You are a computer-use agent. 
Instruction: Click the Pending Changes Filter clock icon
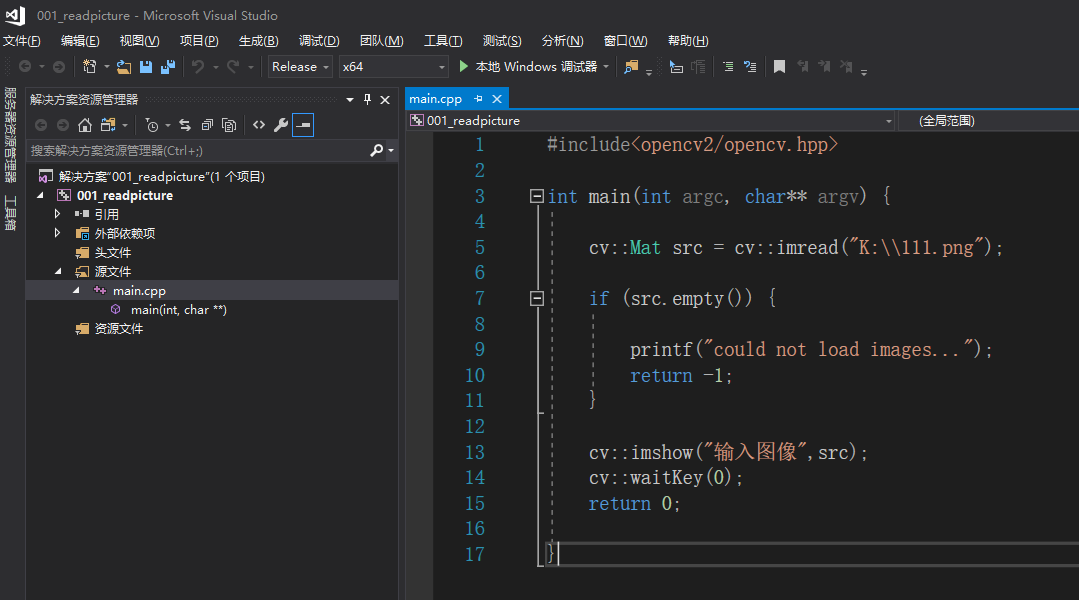pyautogui.click(x=152, y=125)
